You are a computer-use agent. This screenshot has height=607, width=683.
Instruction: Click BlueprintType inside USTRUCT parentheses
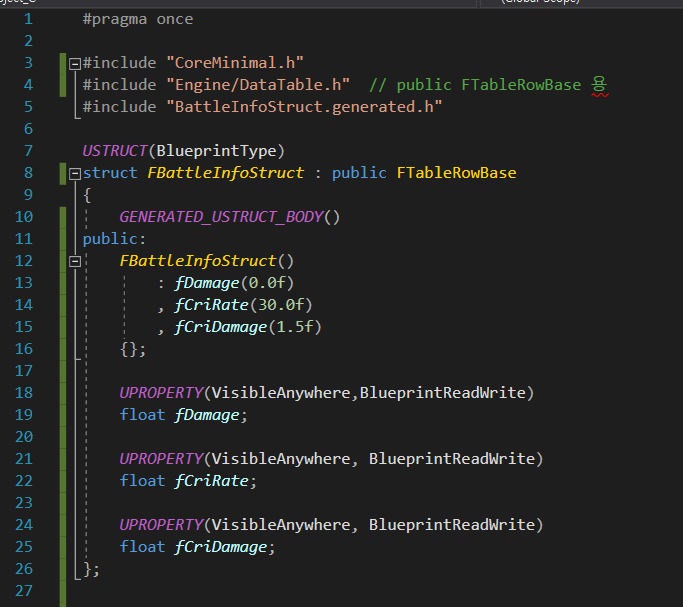216,152
